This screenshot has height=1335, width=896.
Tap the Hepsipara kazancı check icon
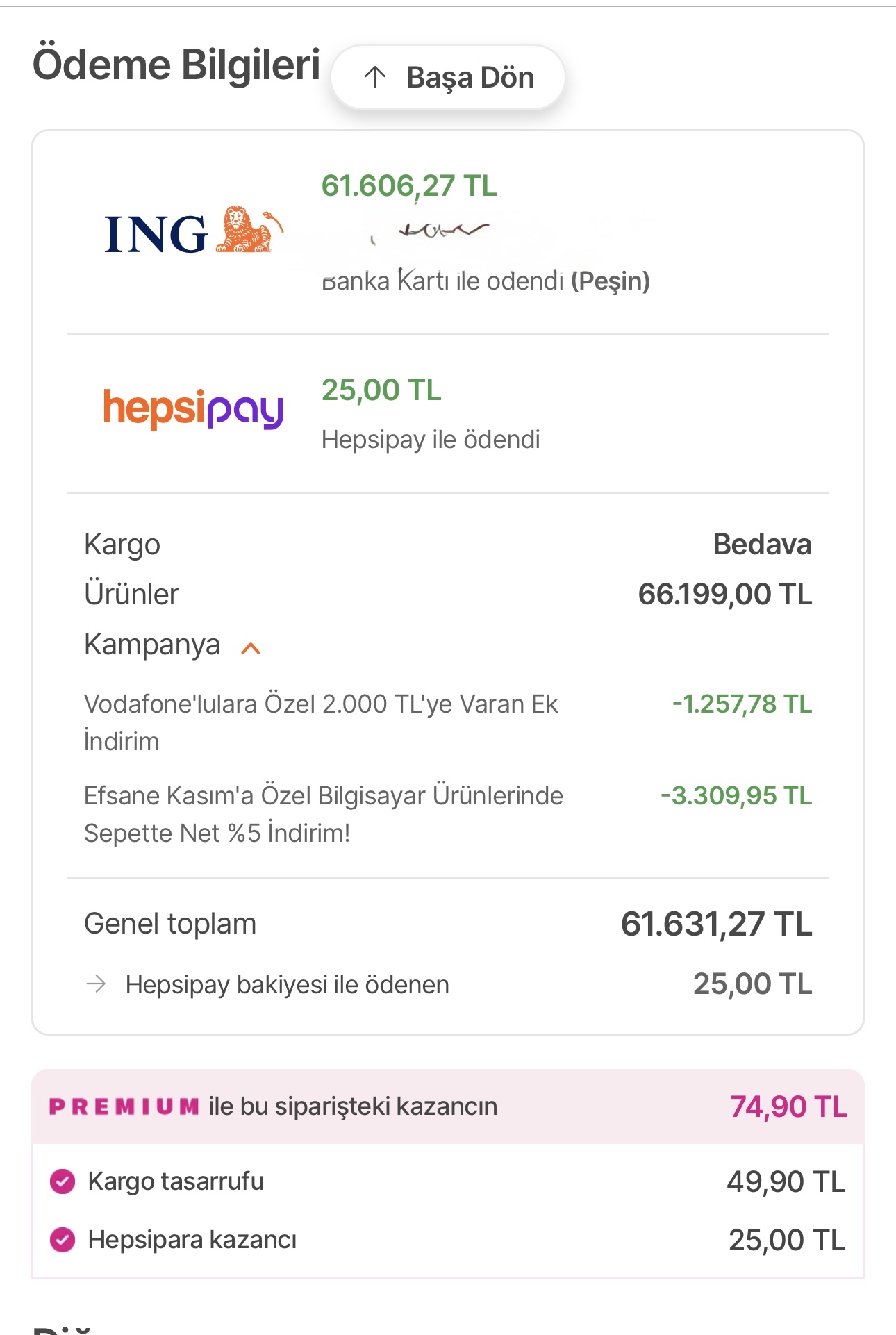(x=63, y=1240)
